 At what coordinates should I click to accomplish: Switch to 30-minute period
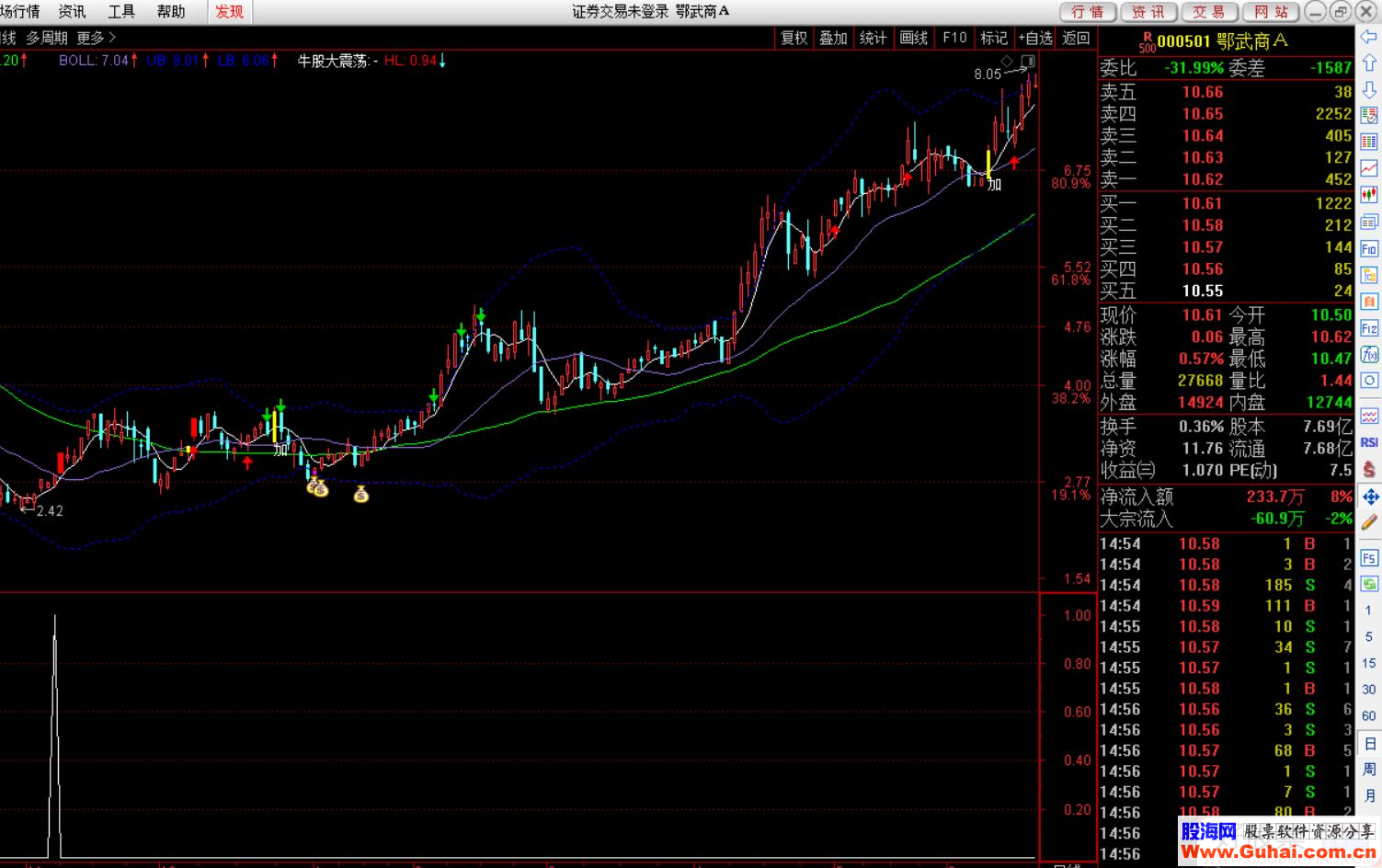click(1368, 690)
